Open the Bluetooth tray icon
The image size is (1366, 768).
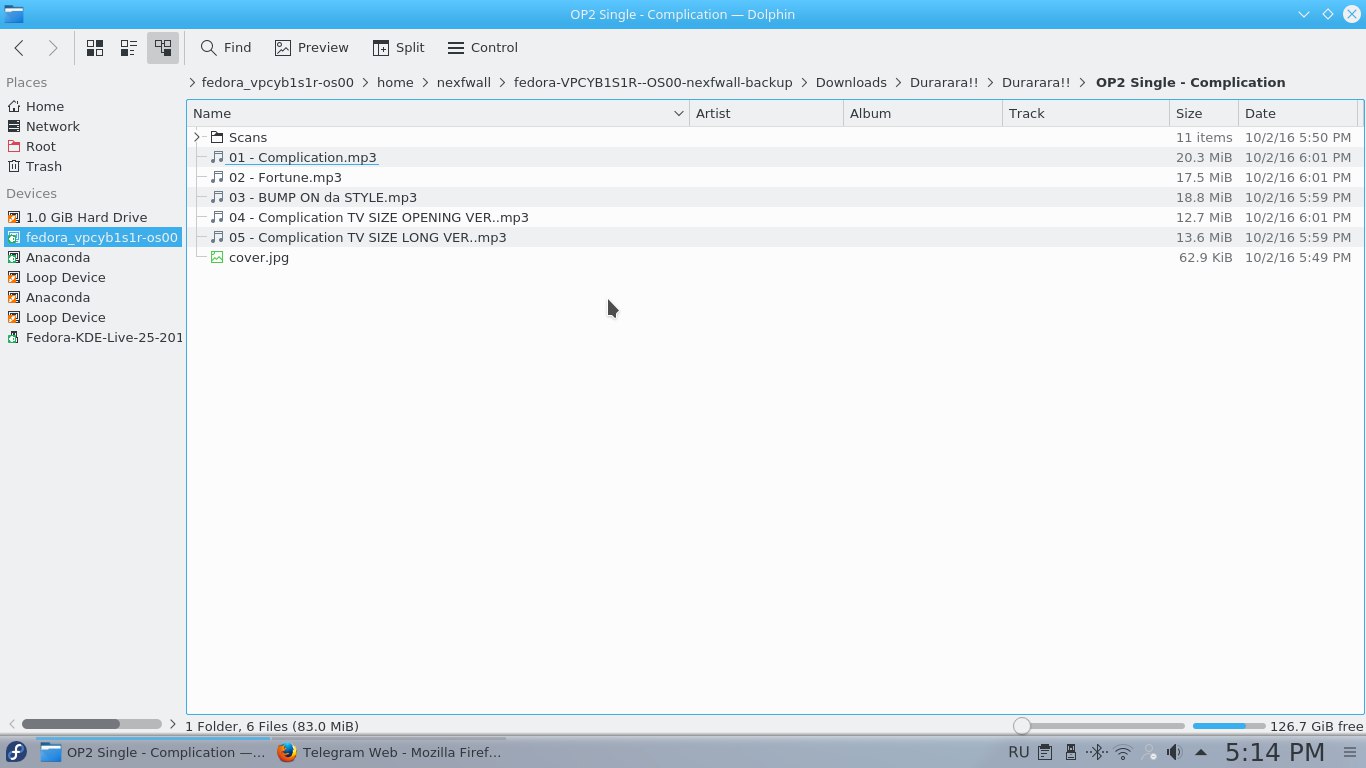click(1096, 752)
